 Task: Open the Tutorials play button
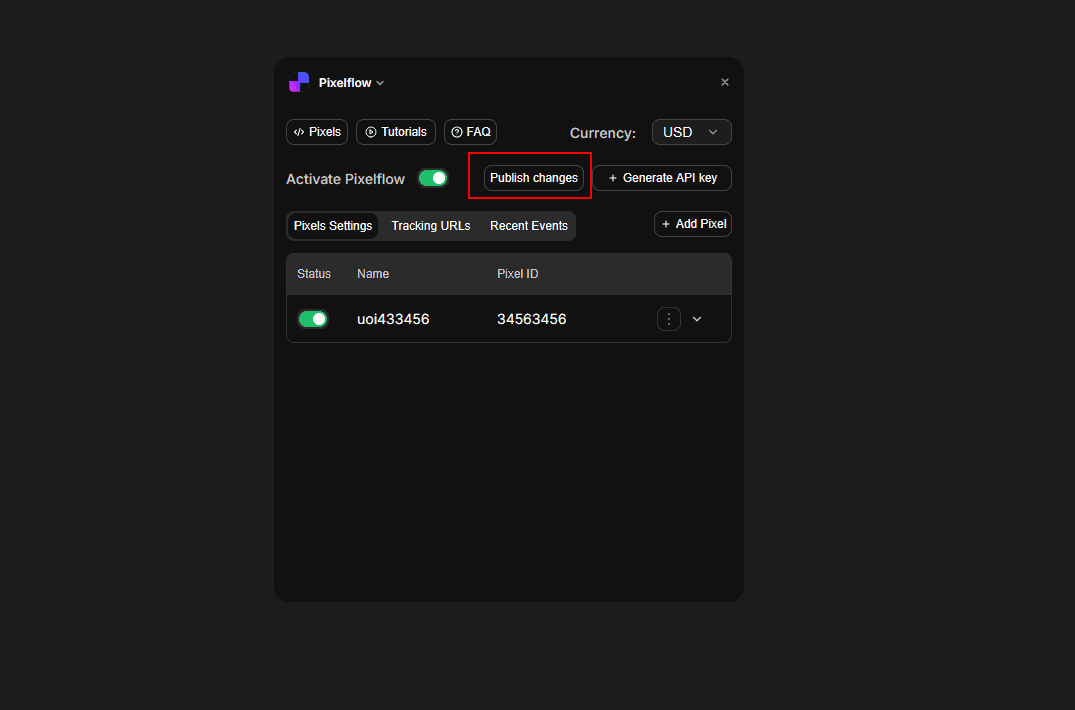pyautogui.click(x=396, y=132)
